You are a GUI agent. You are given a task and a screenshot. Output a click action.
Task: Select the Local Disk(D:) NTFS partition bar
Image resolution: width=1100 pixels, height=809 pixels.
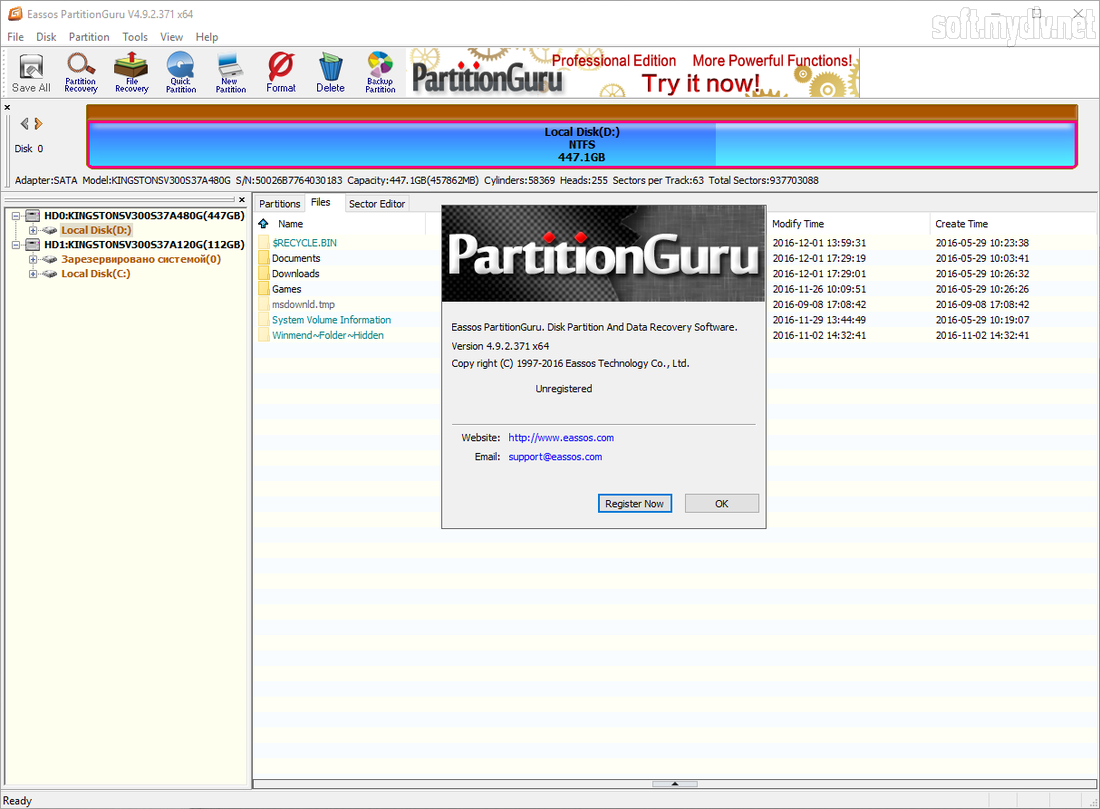582,145
